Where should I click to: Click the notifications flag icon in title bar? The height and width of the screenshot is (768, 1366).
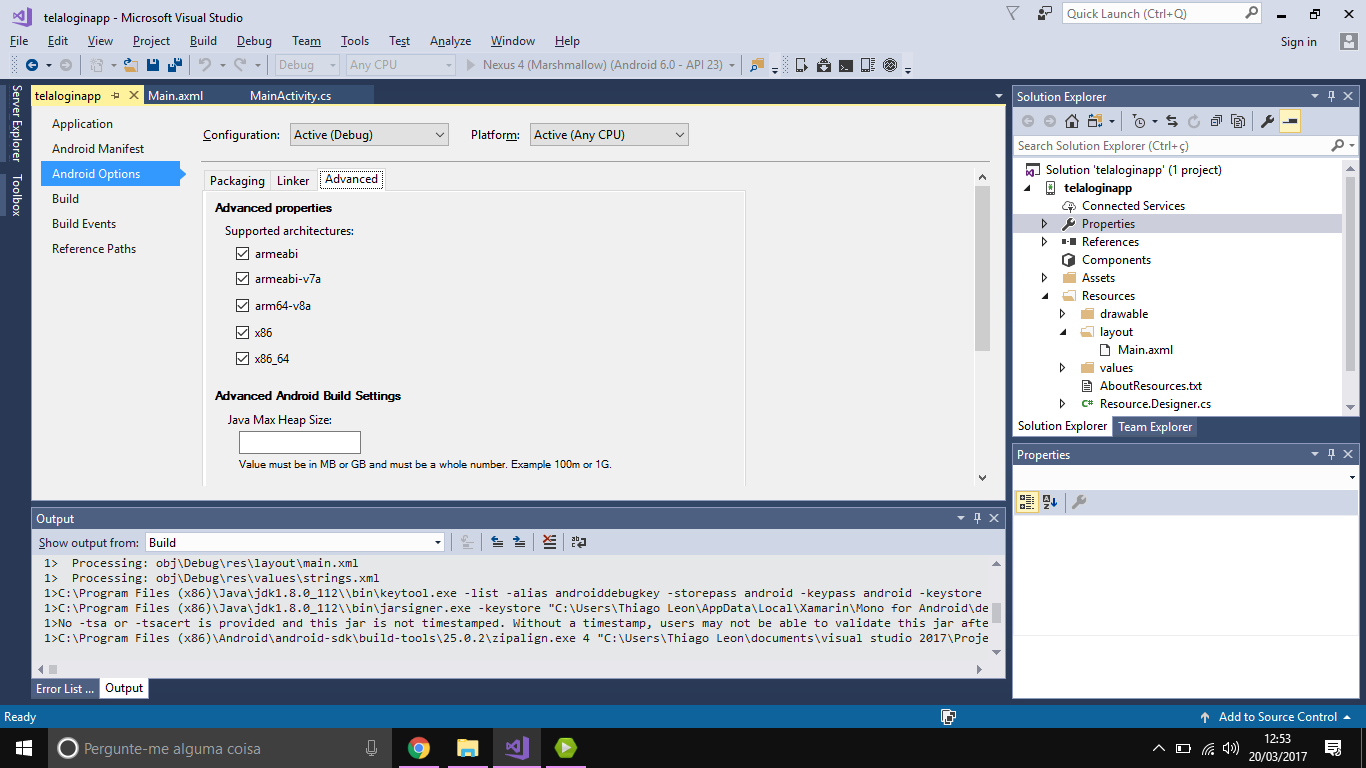coord(1013,13)
